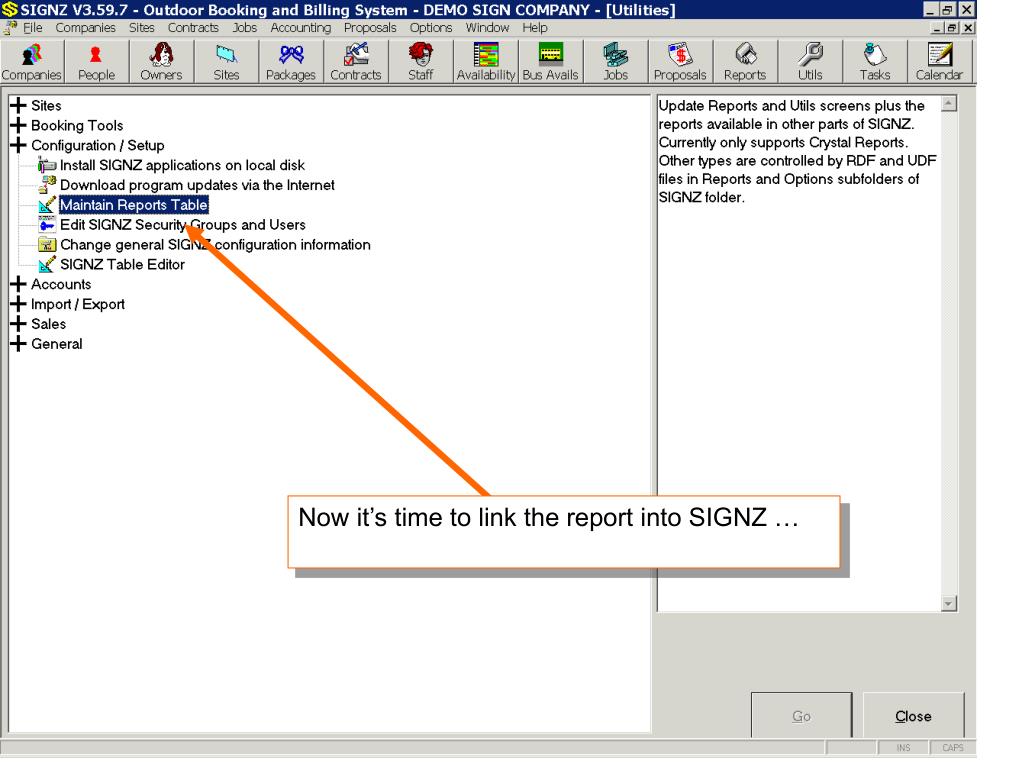Open the Reports toolbar icon
Viewport: 1024px width, 768px height.
[x=744, y=61]
